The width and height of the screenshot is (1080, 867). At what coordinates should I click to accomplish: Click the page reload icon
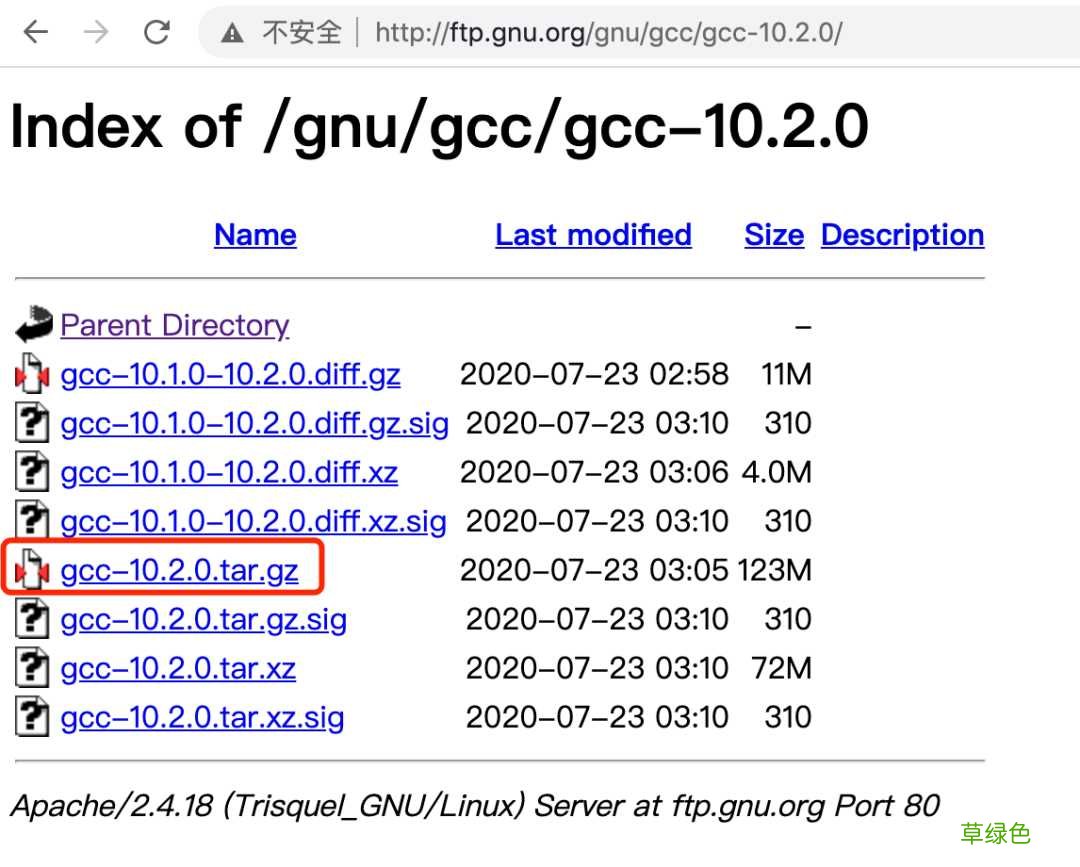pos(157,31)
